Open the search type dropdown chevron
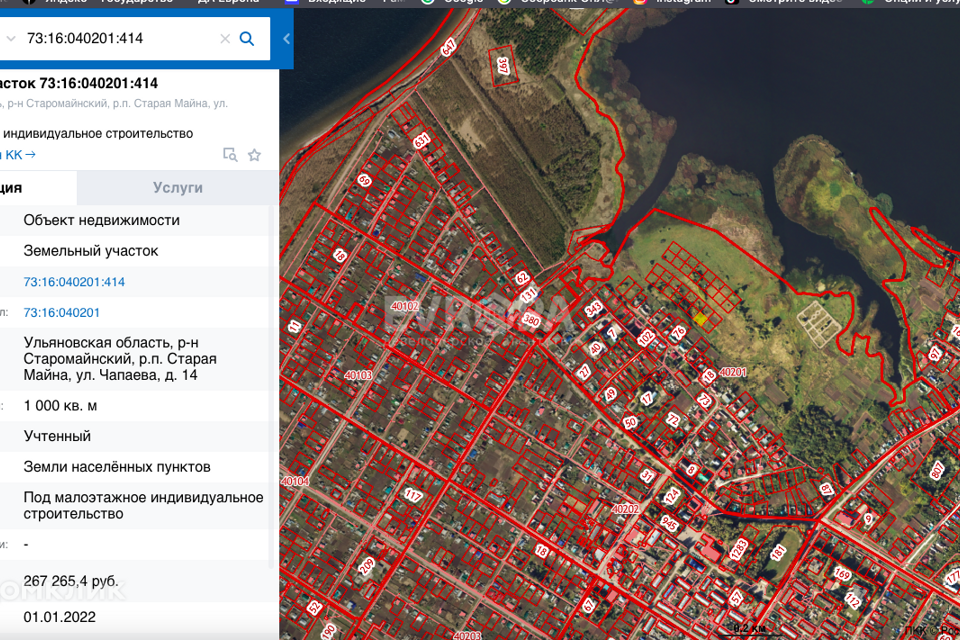 pos(10,39)
